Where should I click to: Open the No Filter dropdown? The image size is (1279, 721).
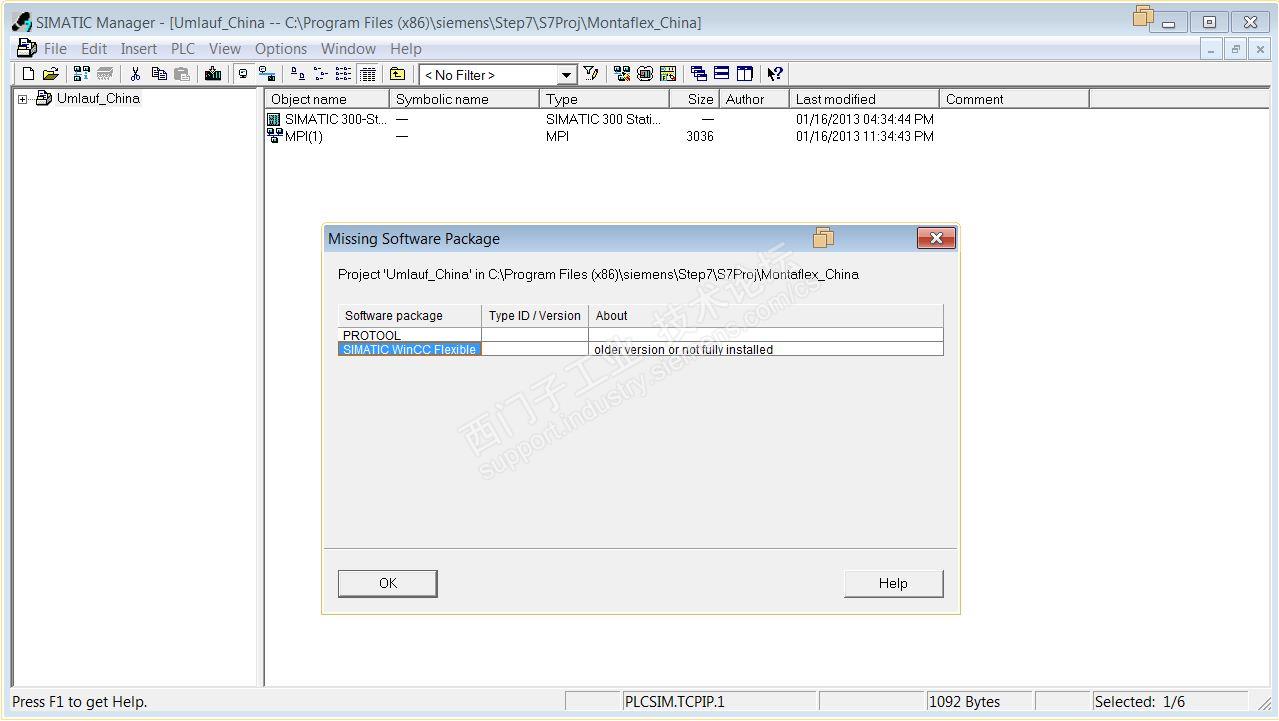pos(567,75)
